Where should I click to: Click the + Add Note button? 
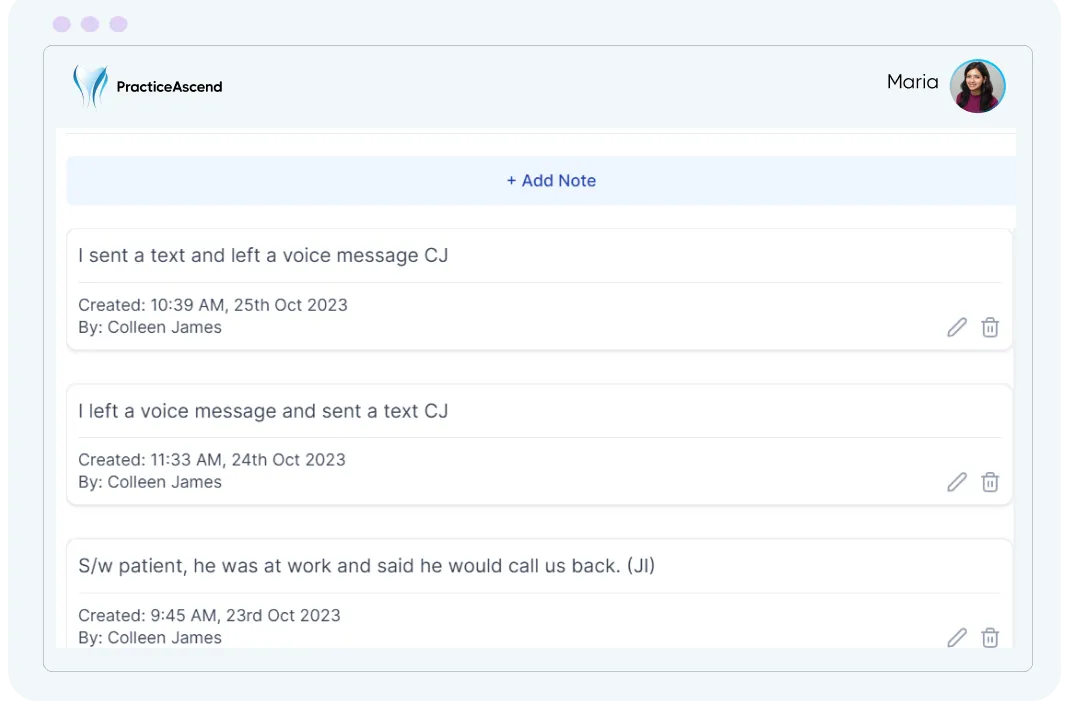point(541,180)
